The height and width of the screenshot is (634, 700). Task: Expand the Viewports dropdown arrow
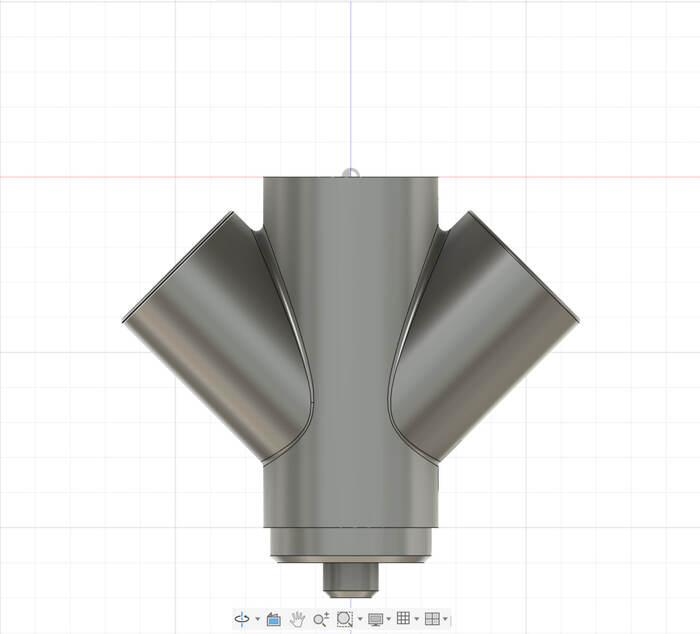(445, 620)
